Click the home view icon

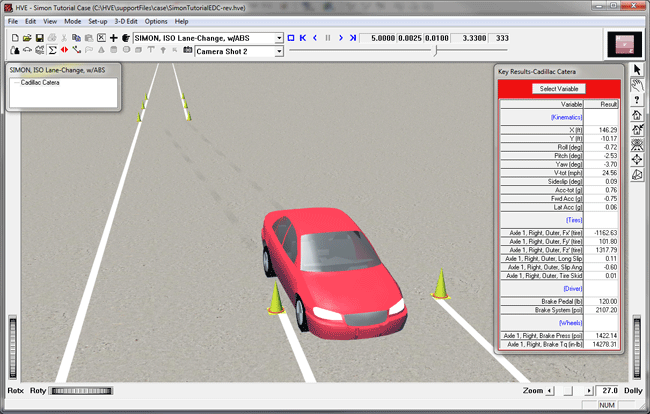click(637, 115)
